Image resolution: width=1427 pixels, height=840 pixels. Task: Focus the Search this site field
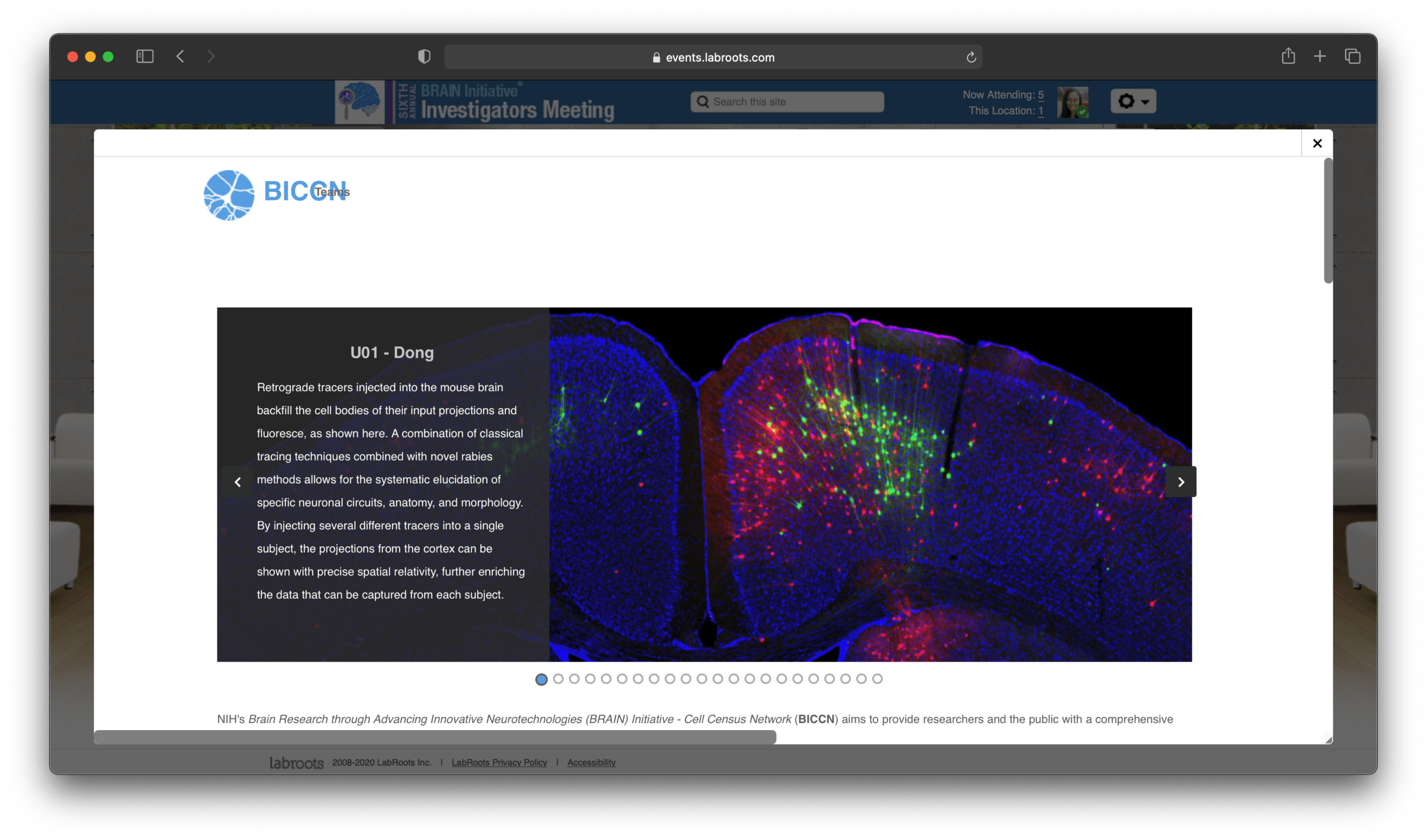tap(787, 101)
